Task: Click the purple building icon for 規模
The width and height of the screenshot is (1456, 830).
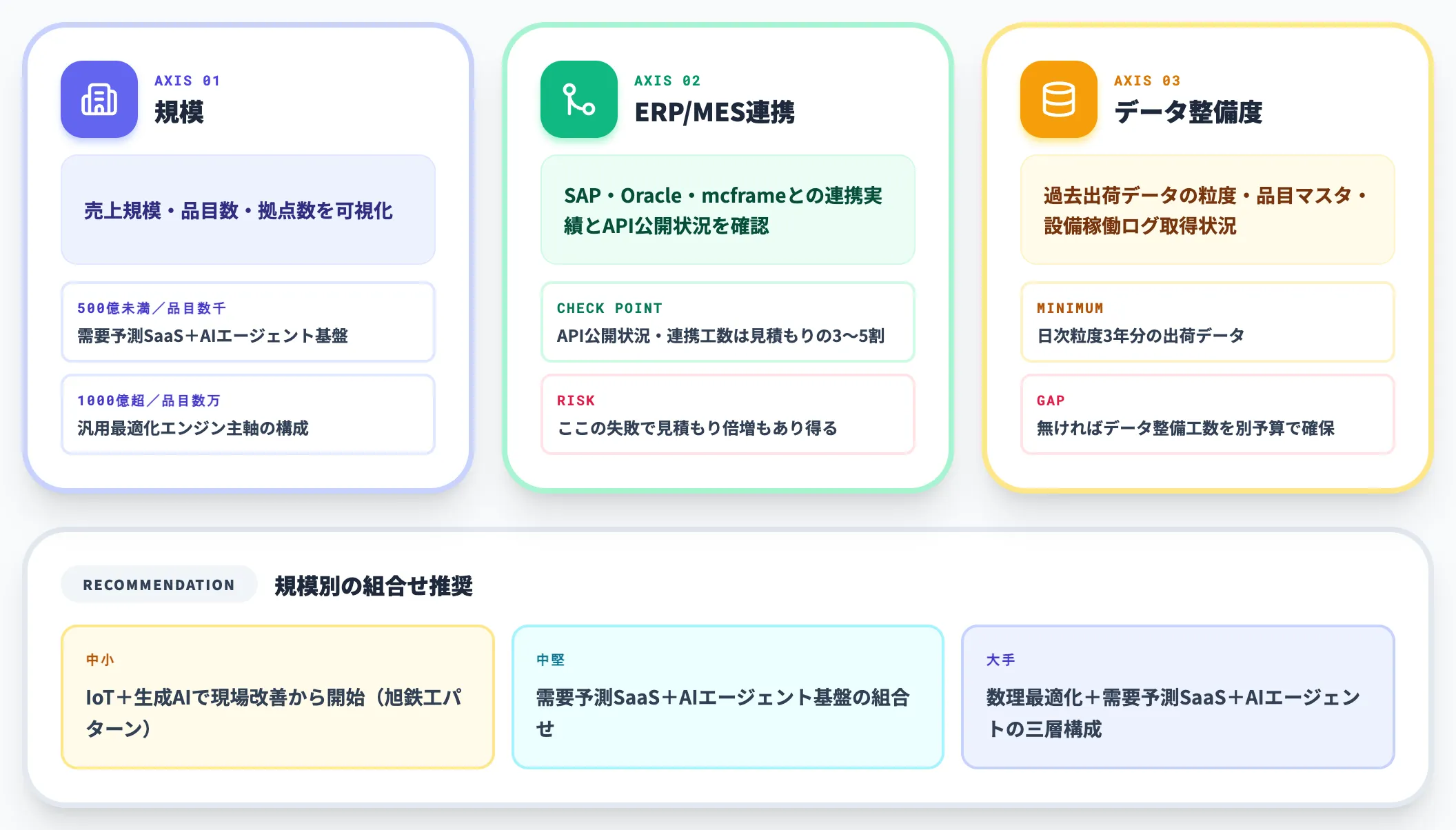Action: tap(99, 99)
